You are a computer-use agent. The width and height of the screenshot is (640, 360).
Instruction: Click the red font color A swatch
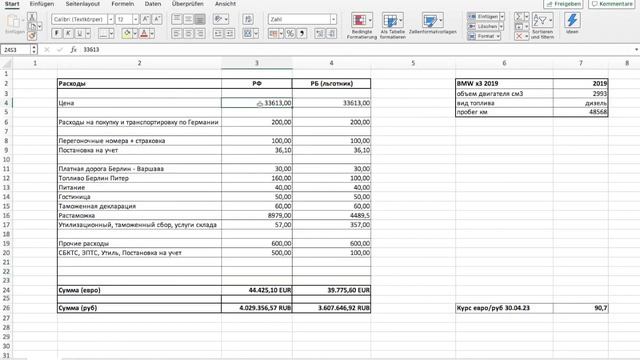tap(144, 33)
